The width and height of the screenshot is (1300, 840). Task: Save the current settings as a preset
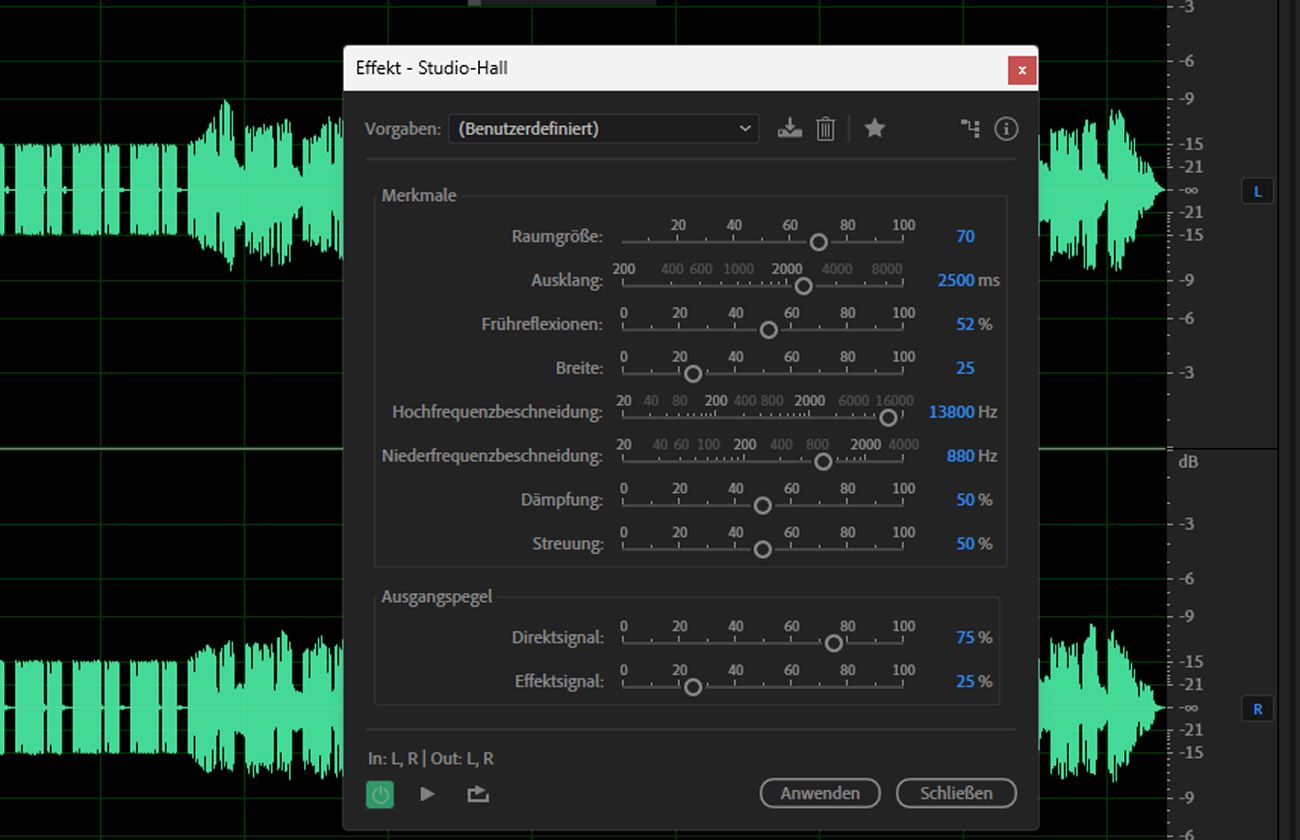[x=789, y=128]
